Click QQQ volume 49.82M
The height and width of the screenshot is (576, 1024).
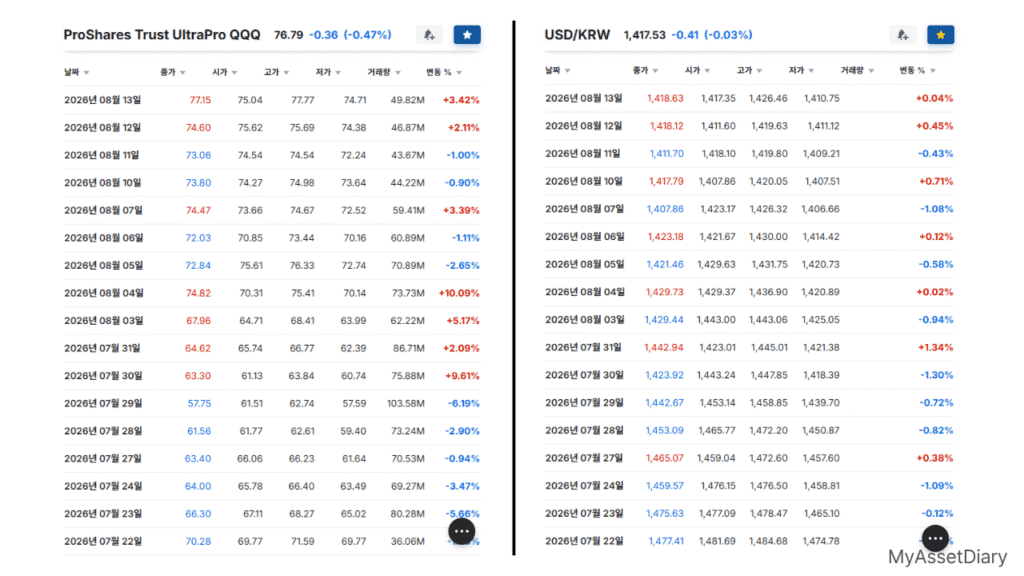click(408, 100)
